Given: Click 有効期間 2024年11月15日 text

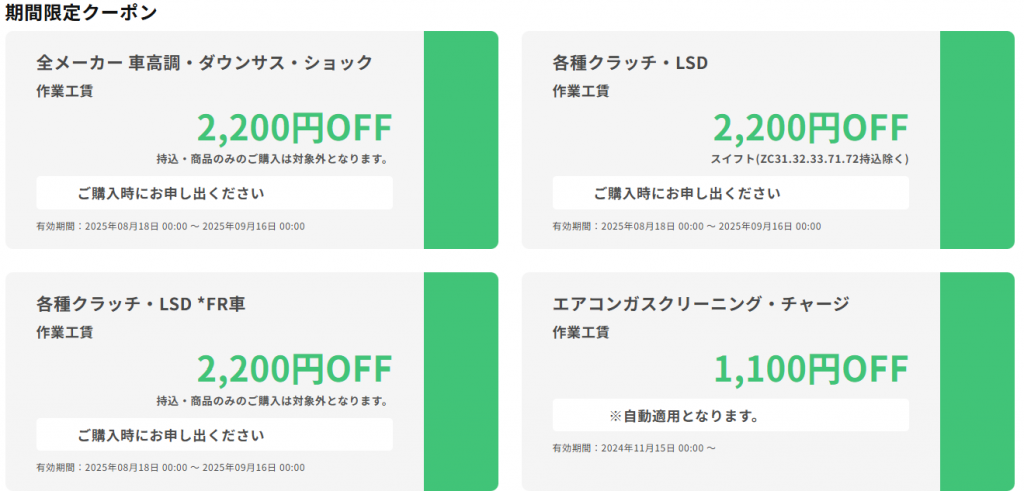Looking at the screenshot, I should (633, 449).
